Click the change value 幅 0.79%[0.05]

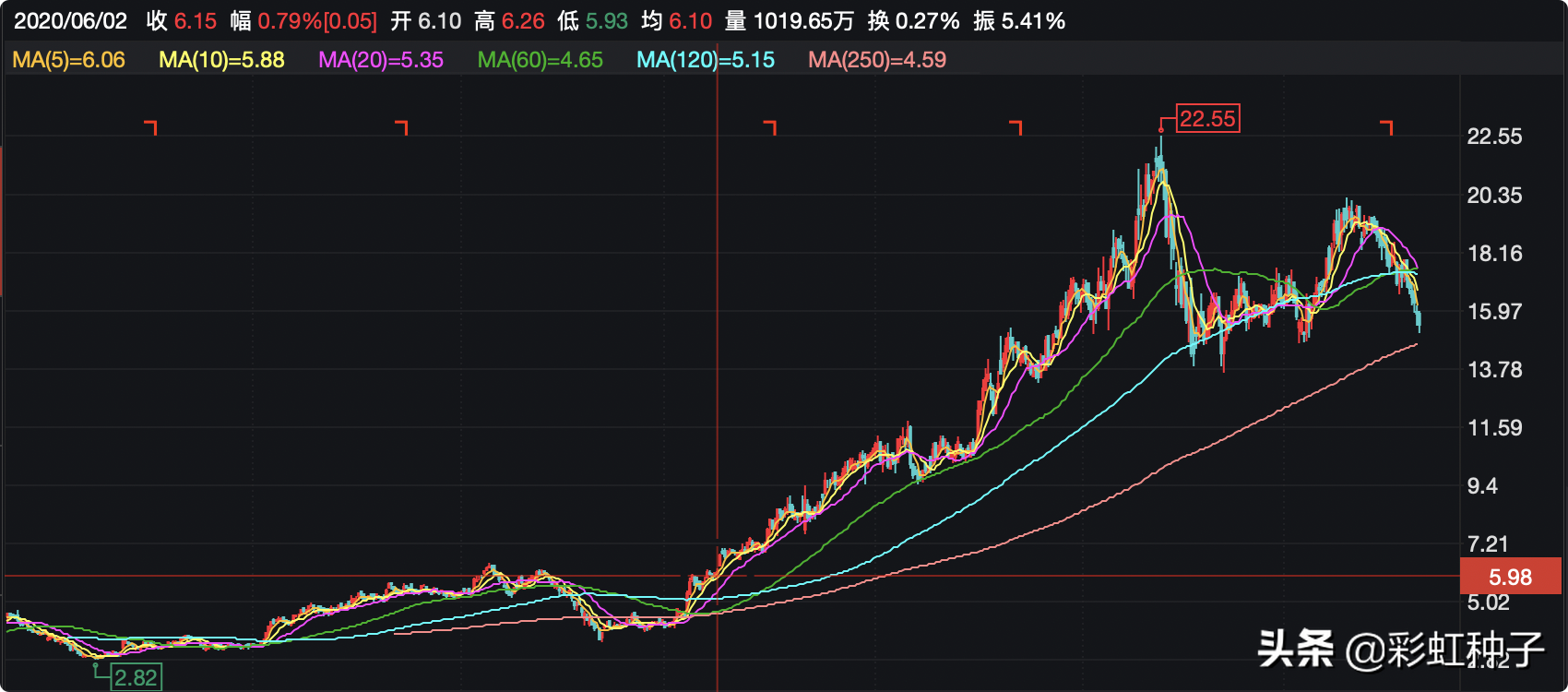[x=304, y=21]
